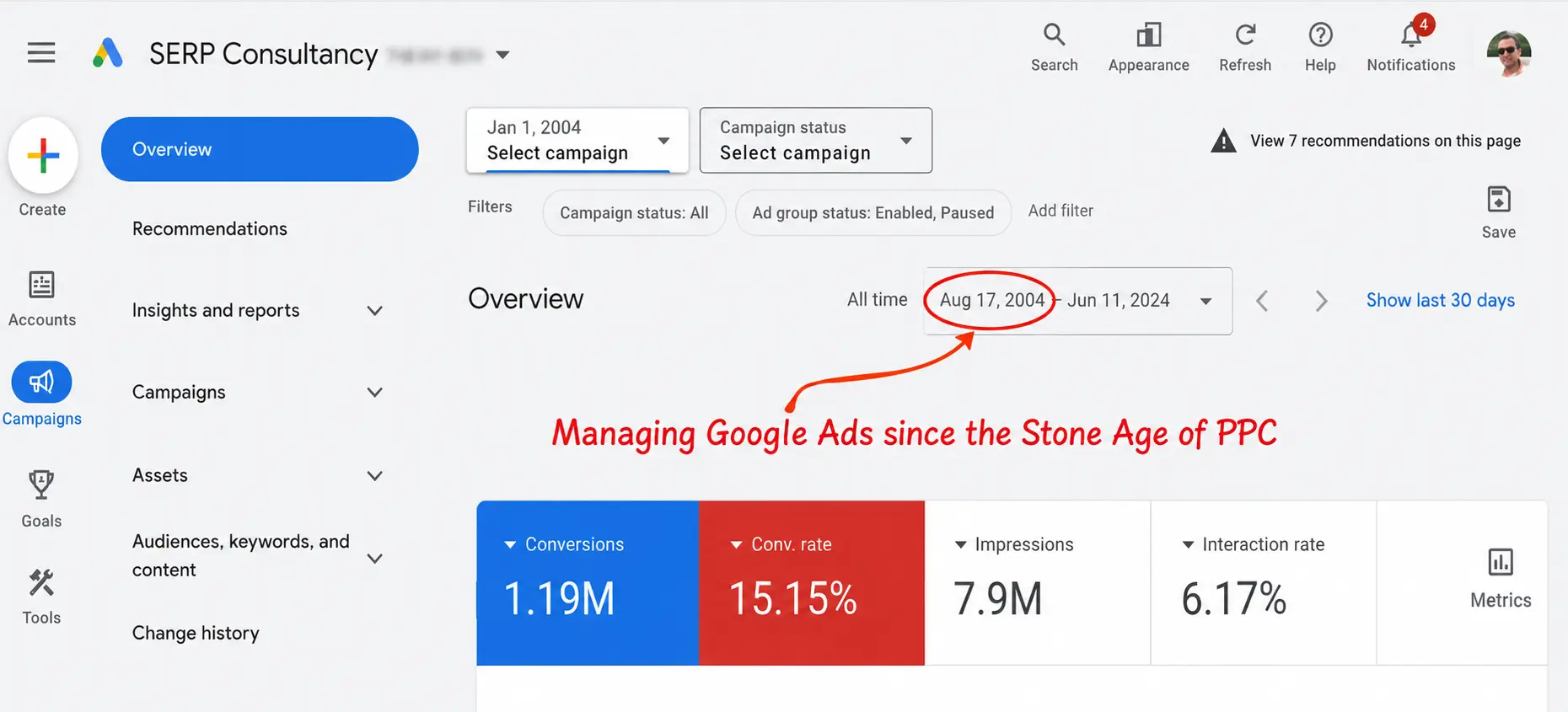Open Goals trophy section

[x=41, y=499]
